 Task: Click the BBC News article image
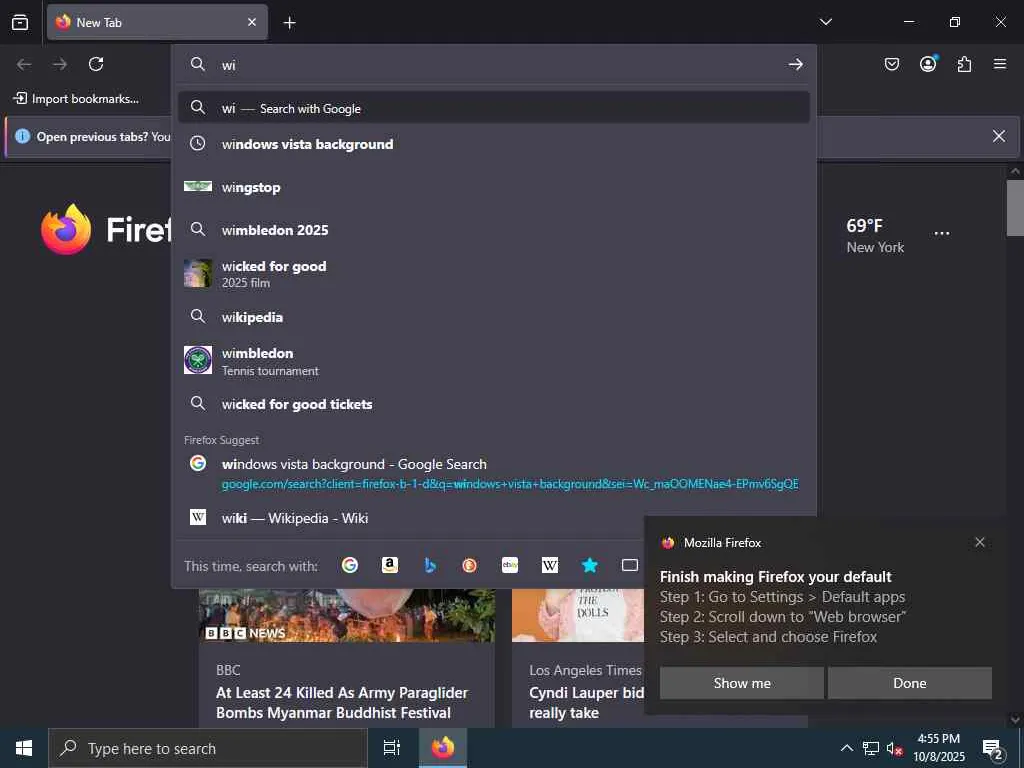pos(347,615)
